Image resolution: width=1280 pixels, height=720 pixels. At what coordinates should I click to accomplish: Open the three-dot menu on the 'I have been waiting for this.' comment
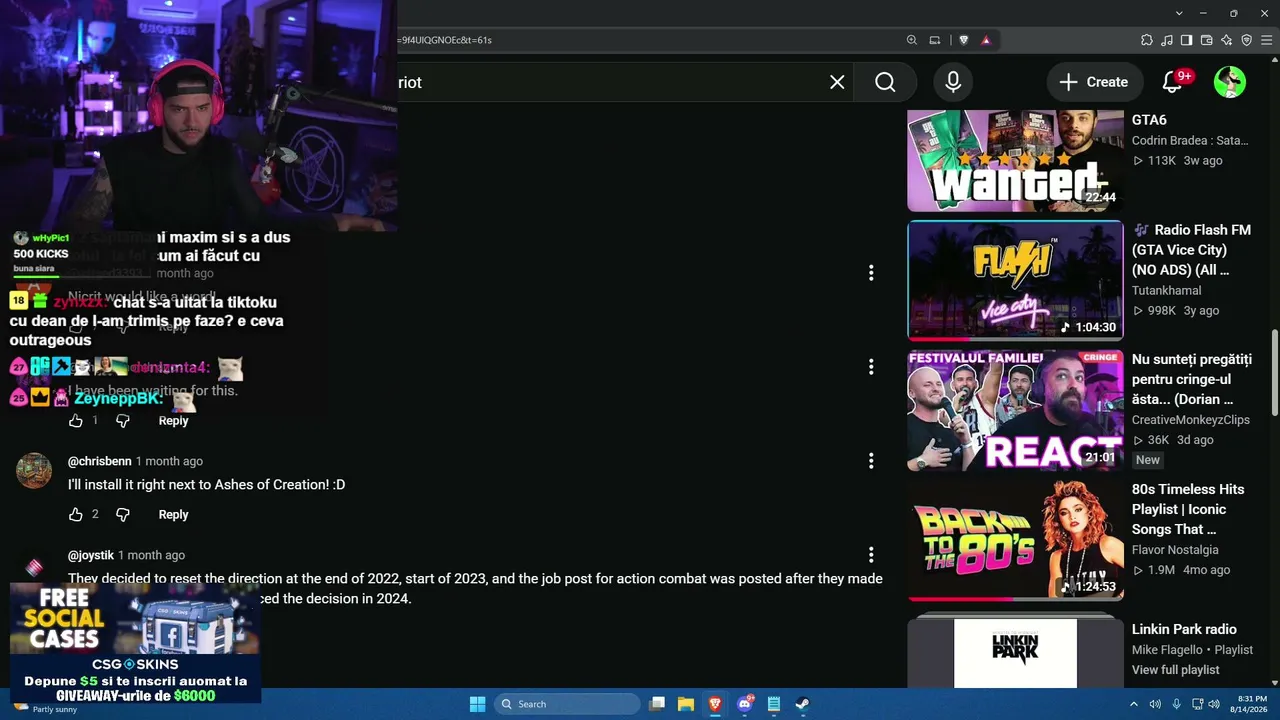point(871,367)
